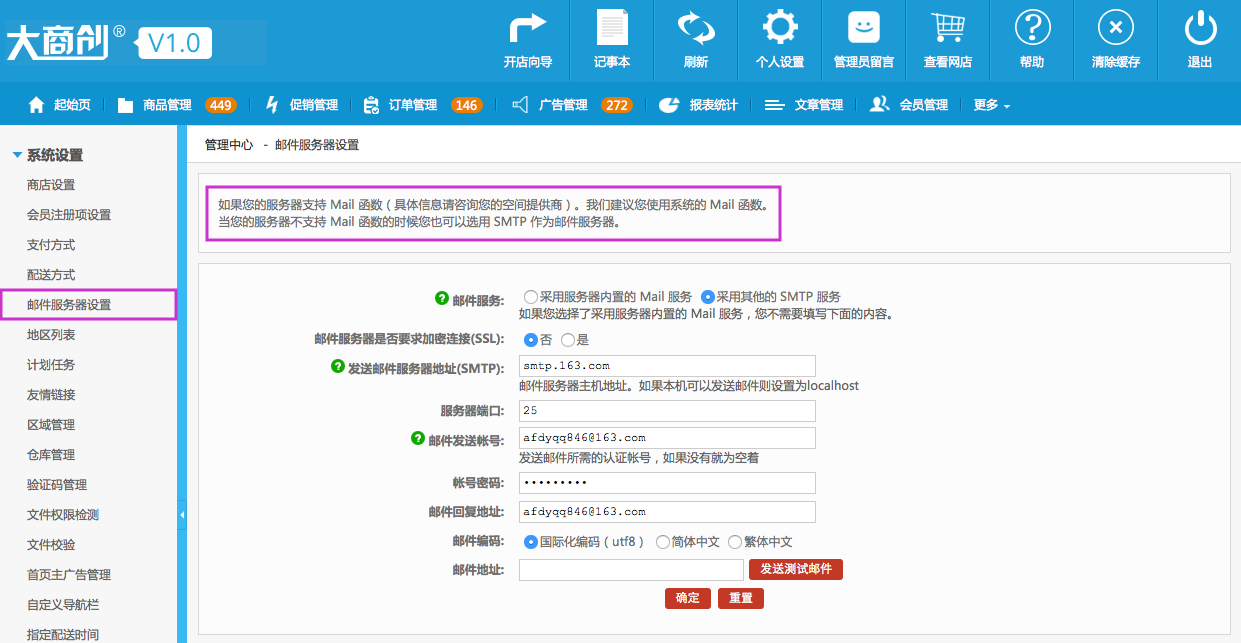Open 支付方式 in the sidebar
This screenshot has width=1241, height=643.
pos(51,245)
